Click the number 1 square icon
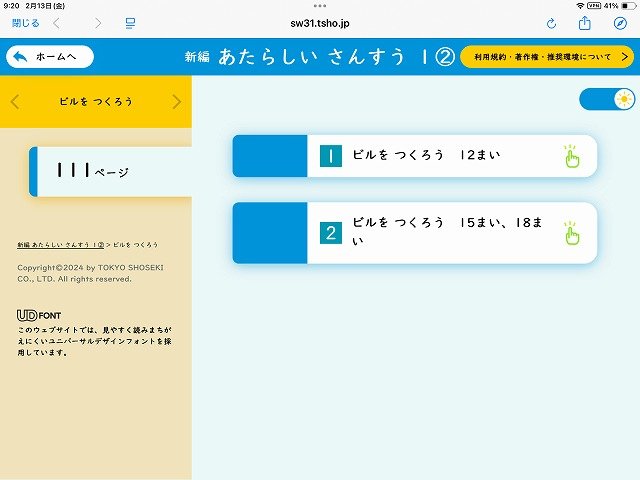 tap(331, 156)
